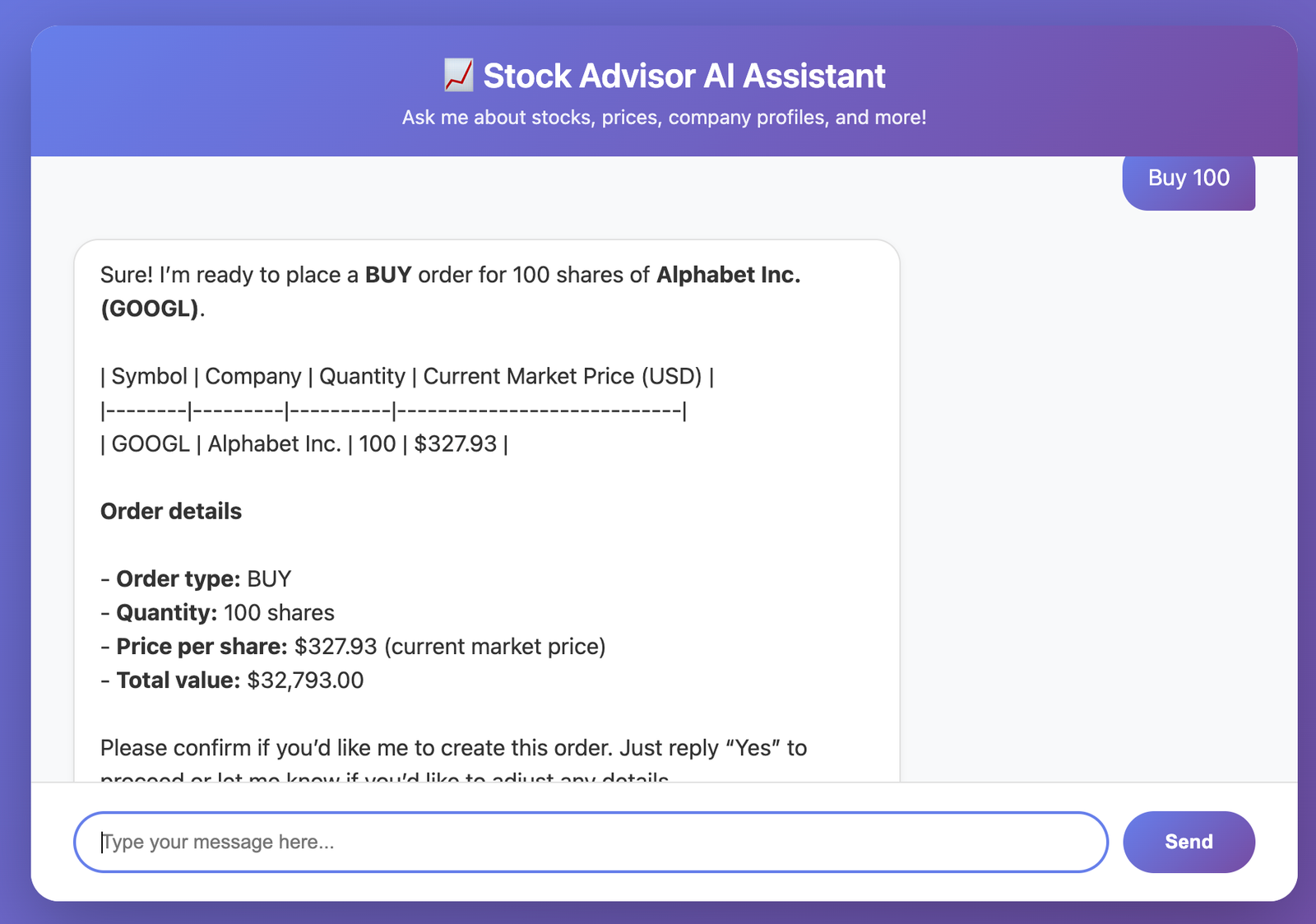The width and height of the screenshot is (1316, 924).
Task: Click the stock chart icon in header
Action: pos(458,76)
